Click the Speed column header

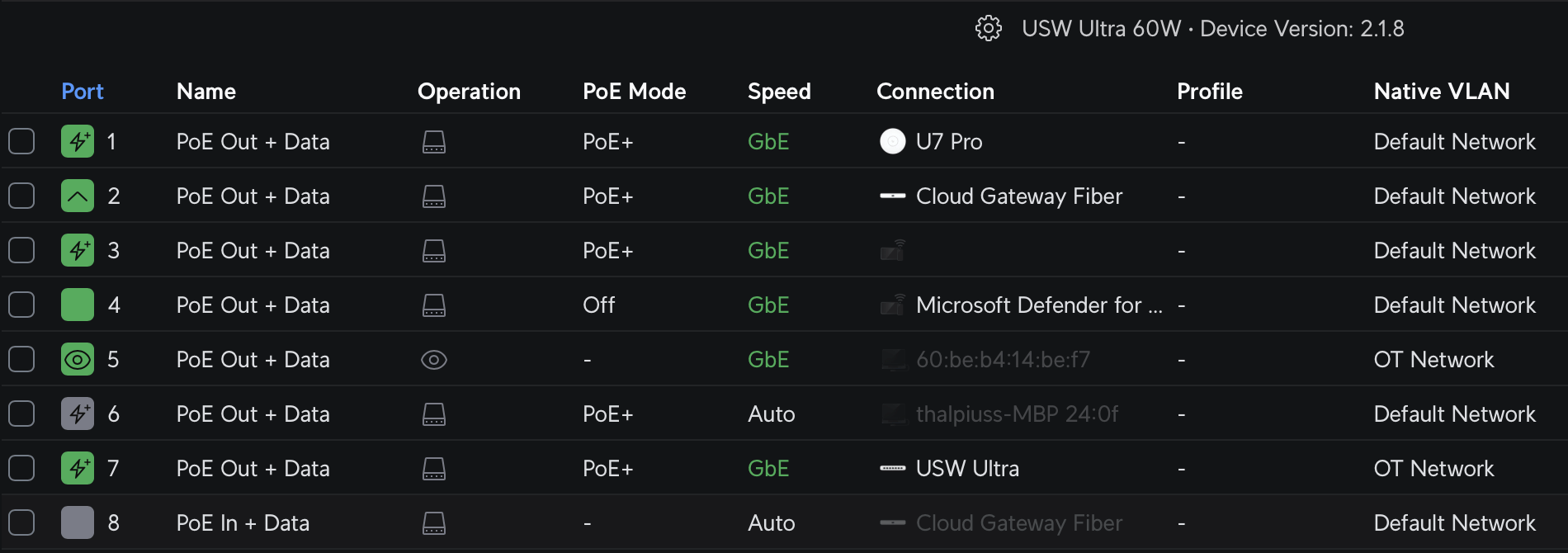(x=779, y=92)
